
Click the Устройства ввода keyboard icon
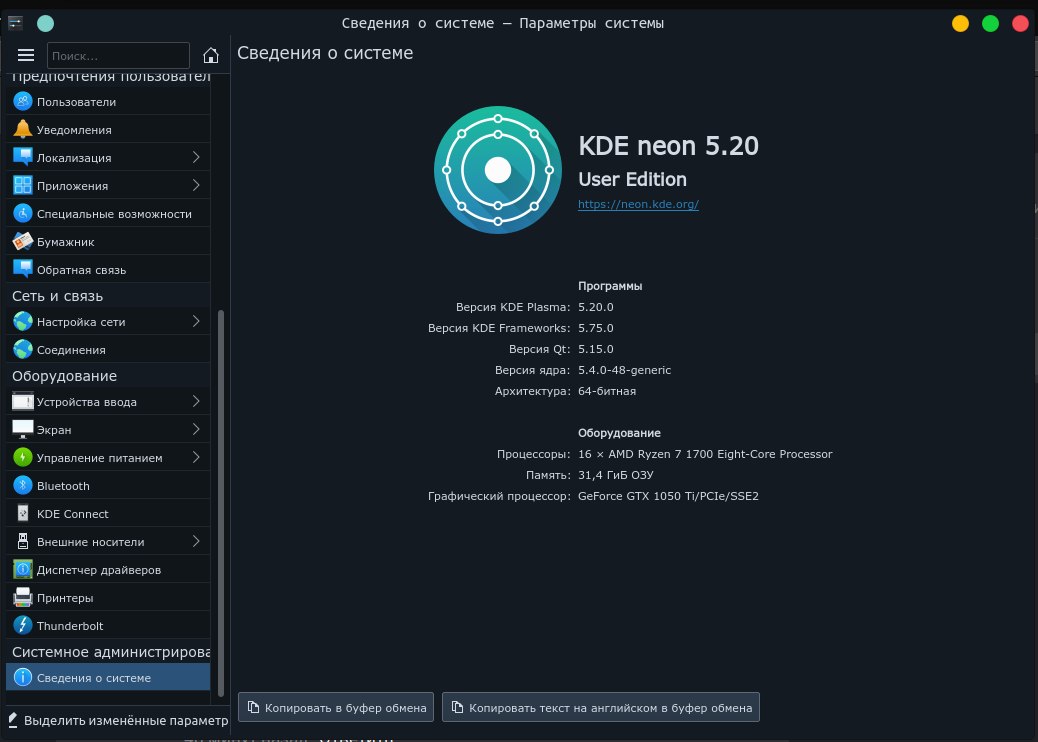(x=23, y=401)
